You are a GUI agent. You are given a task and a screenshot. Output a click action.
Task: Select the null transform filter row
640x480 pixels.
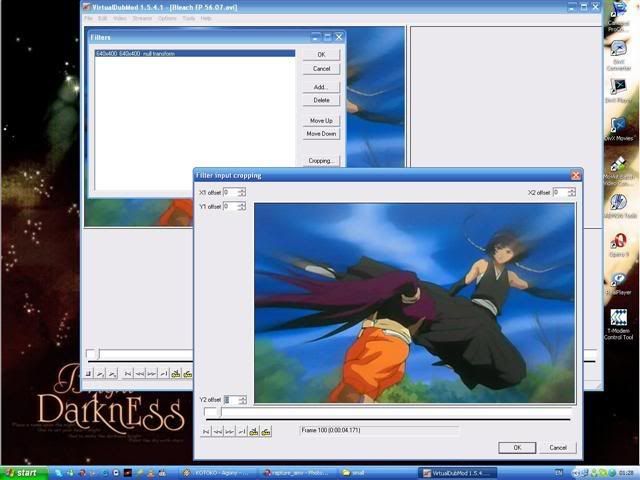click(195, 53)
